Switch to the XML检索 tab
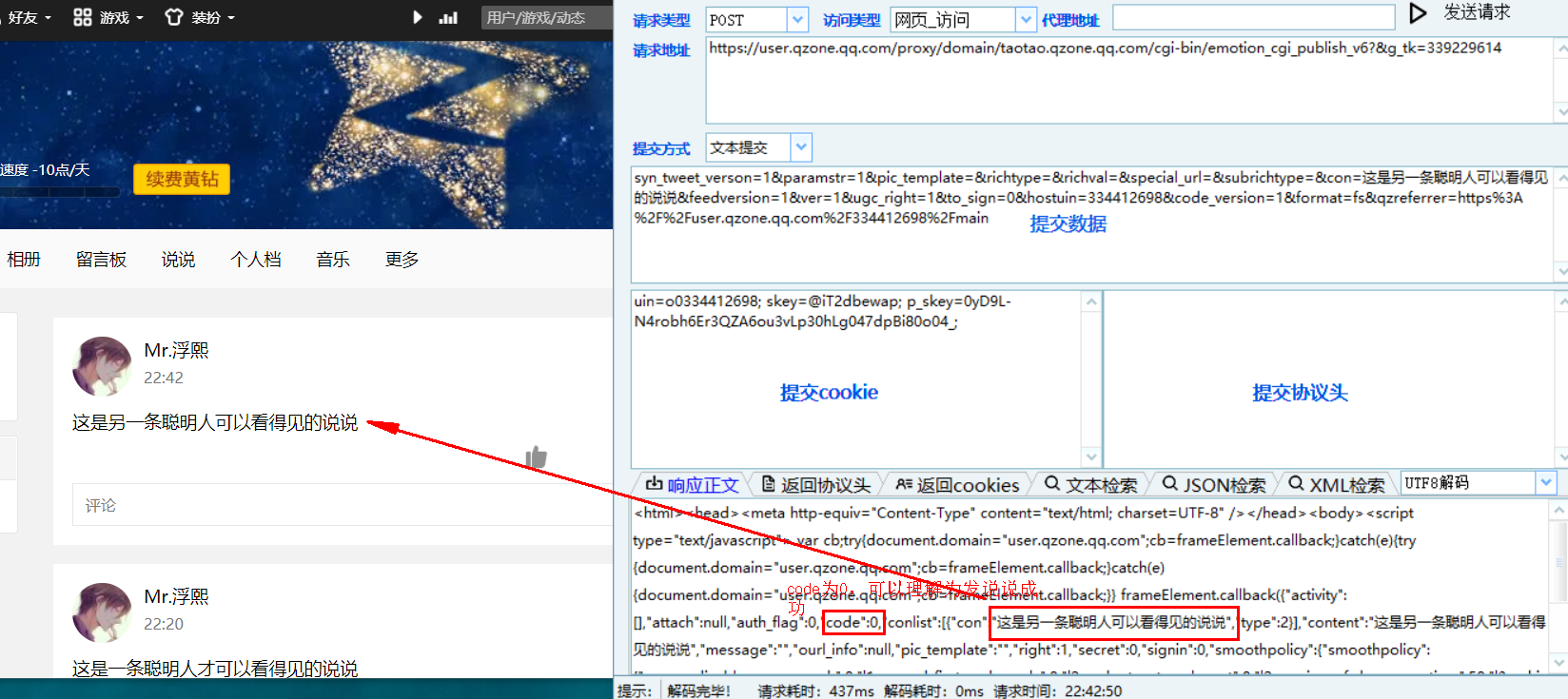 [1337, 485]
